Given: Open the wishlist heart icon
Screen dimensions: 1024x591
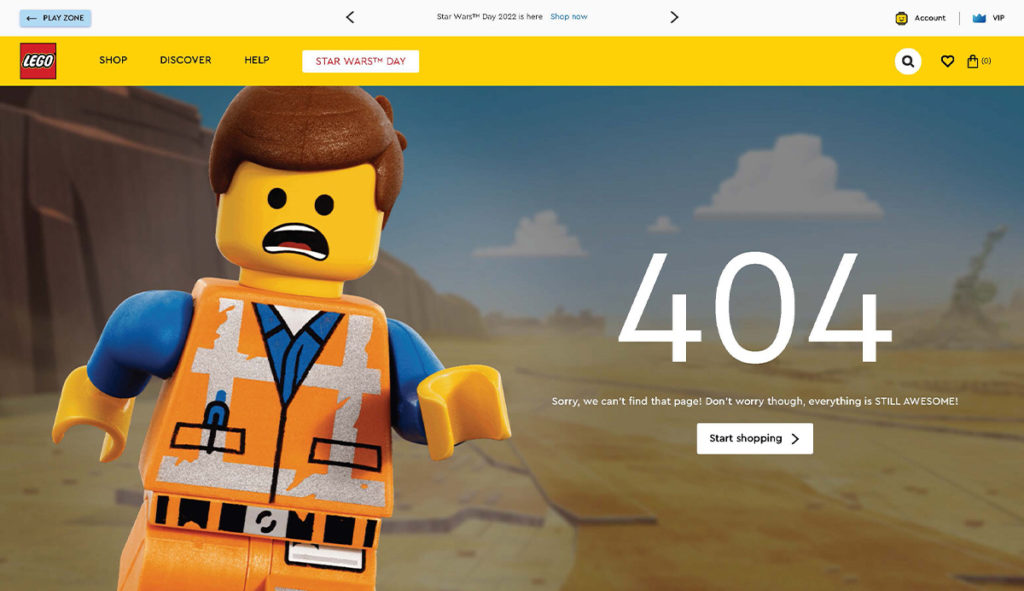Looking at the screenshot, I should pos(947,61).
